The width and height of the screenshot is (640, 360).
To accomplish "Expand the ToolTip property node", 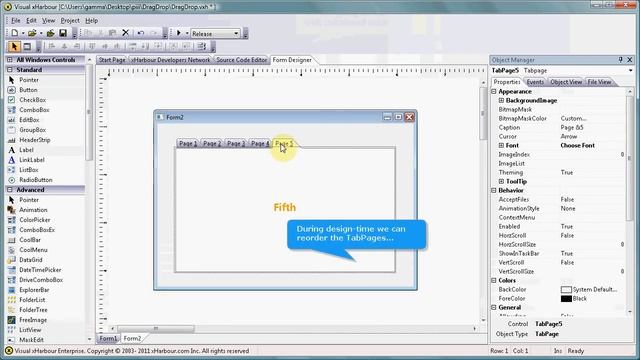I will tap(501, 181).
